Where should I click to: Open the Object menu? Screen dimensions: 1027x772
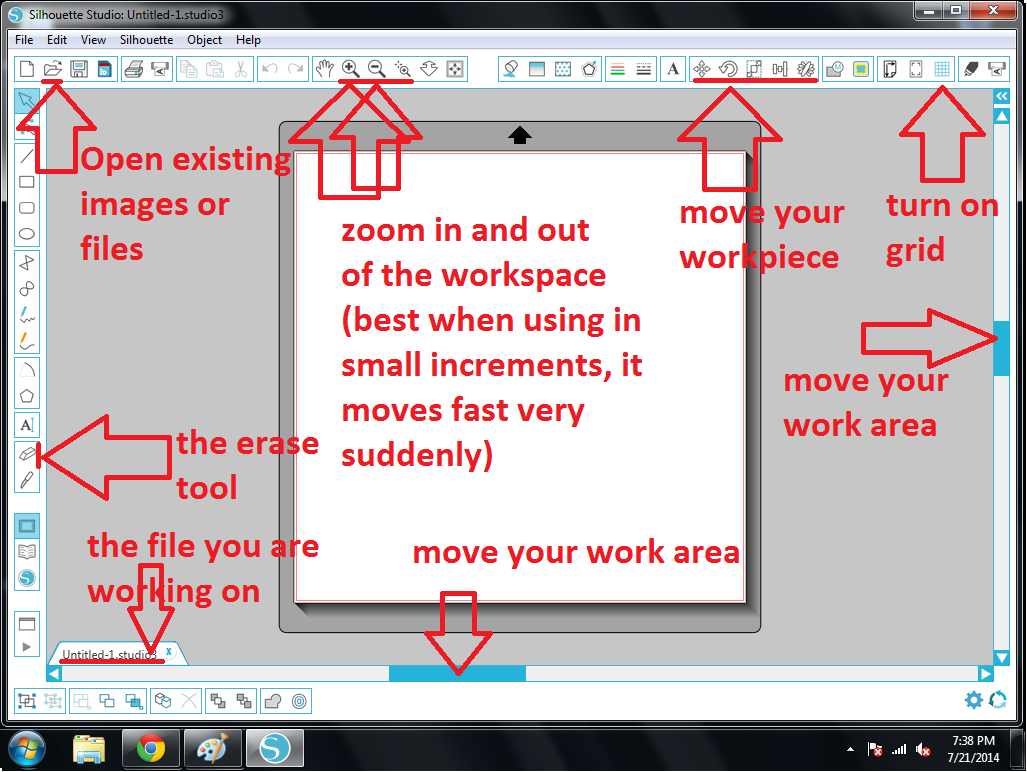204,40
